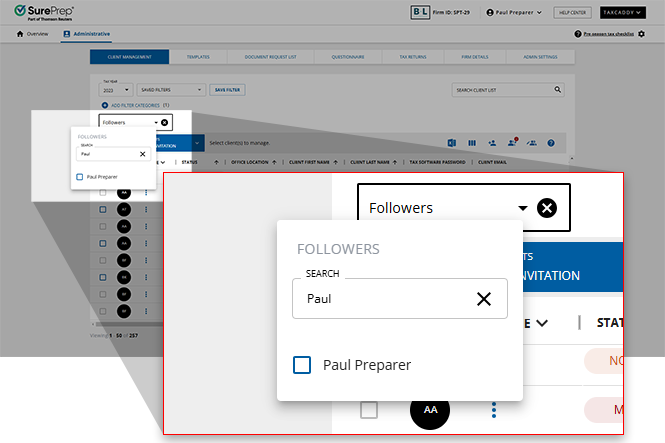Screen dimensions: 665x443
Task: Open the Paul Preparer account menu
Action: (514, 13)
